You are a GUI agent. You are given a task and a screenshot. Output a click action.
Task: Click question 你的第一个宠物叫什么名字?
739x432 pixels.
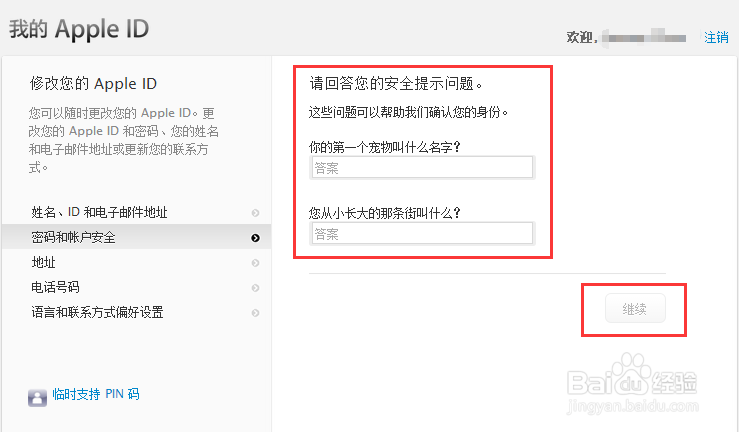point(384,147)
